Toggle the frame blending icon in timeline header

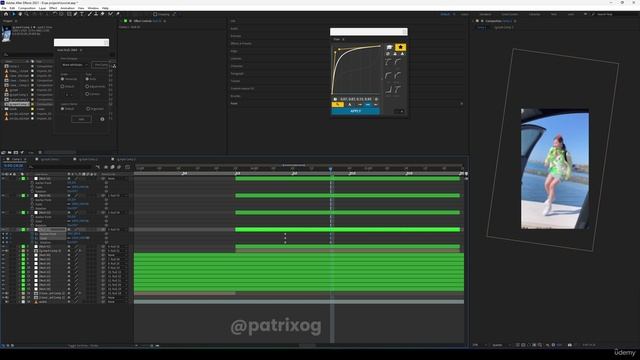coord(113,167)
